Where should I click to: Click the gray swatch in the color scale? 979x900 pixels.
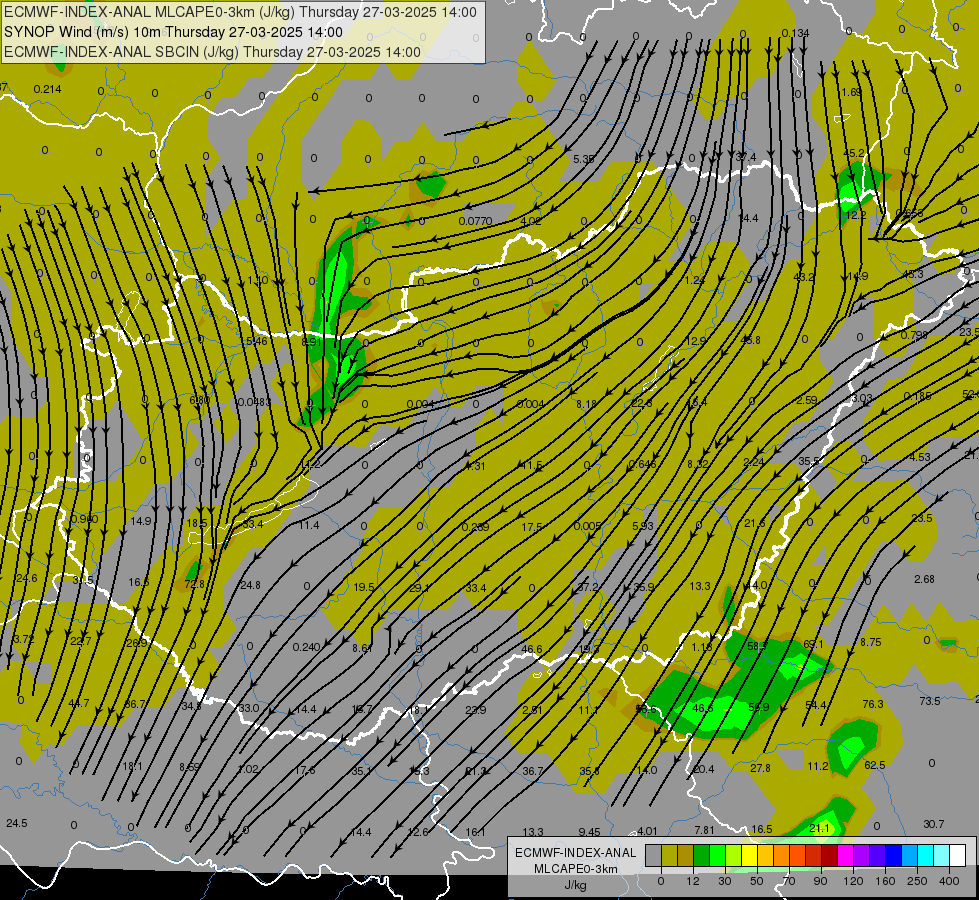point(653,855)
